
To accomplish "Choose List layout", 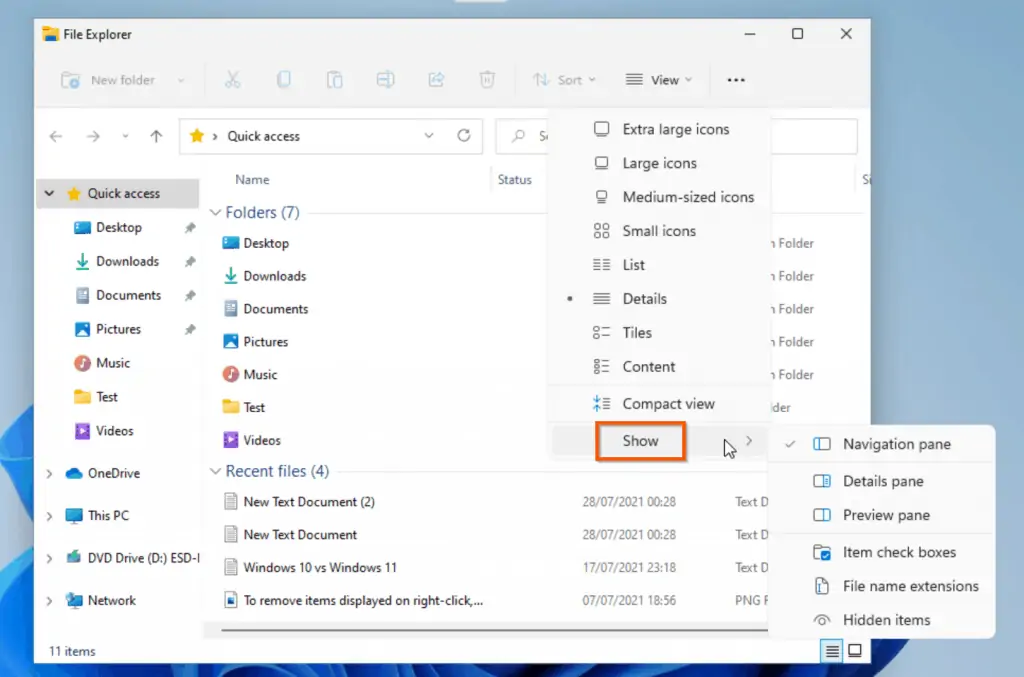I will (x=659, y=265).
